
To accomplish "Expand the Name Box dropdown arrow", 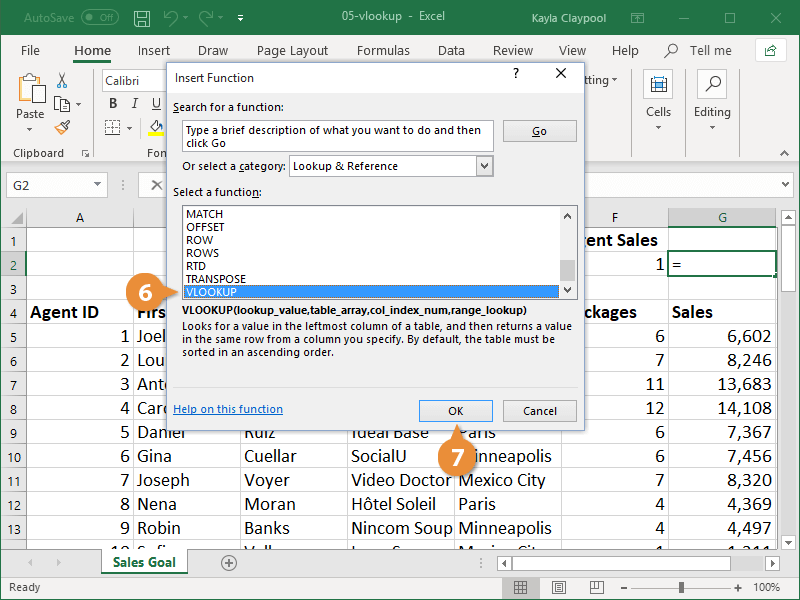I will pos(97,185).
